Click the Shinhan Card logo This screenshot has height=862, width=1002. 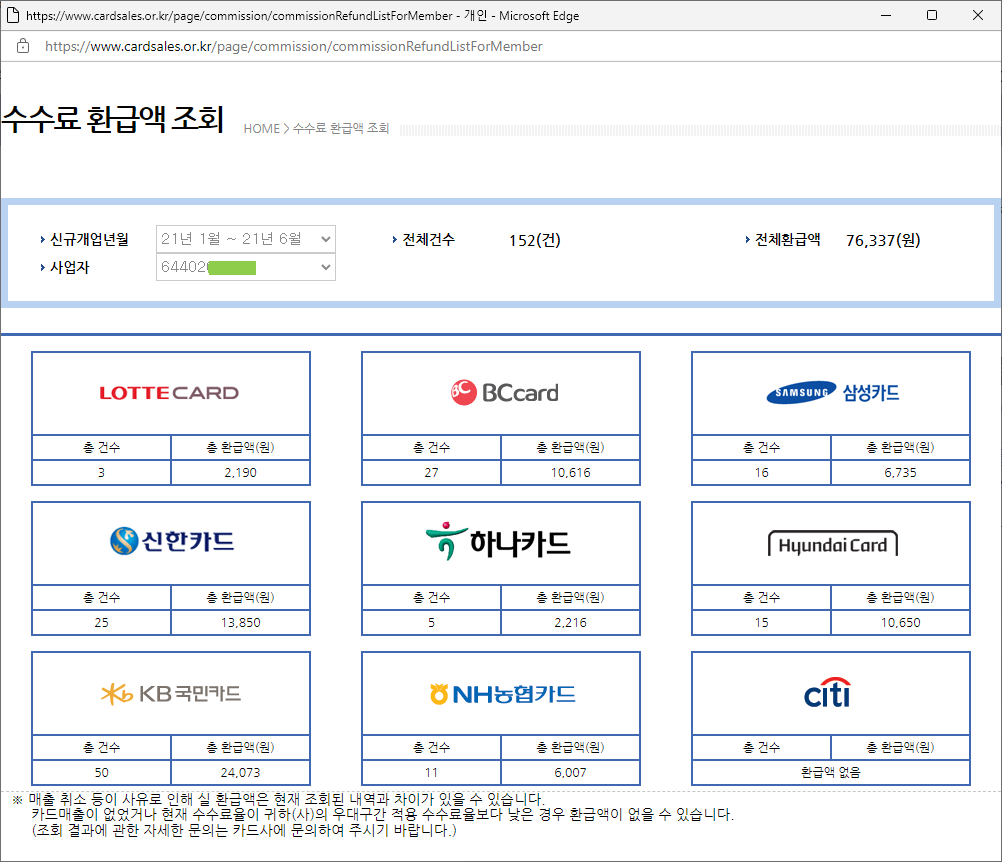click(x=171, y=542)
